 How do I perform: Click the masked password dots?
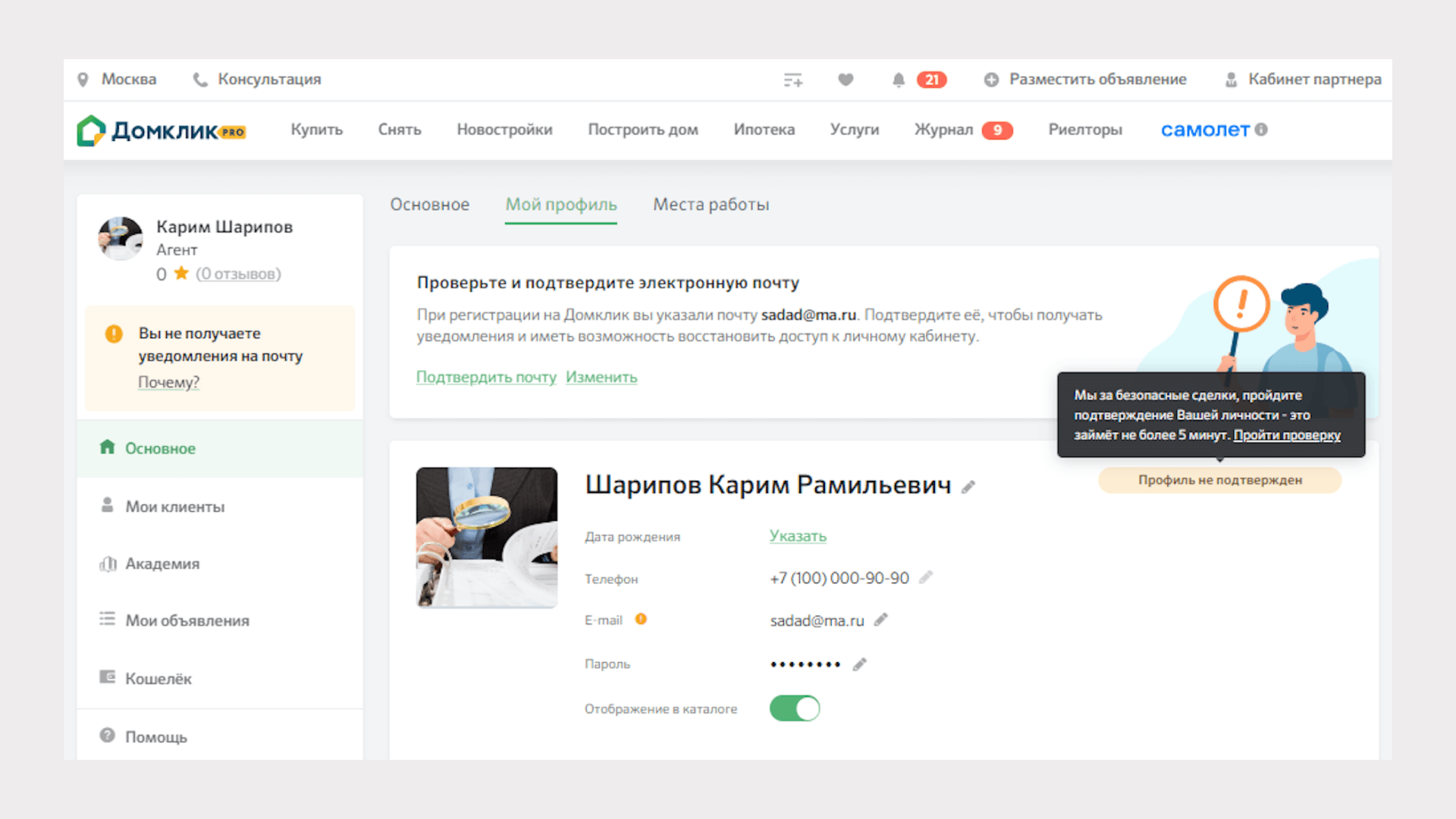tap(805, 664)
